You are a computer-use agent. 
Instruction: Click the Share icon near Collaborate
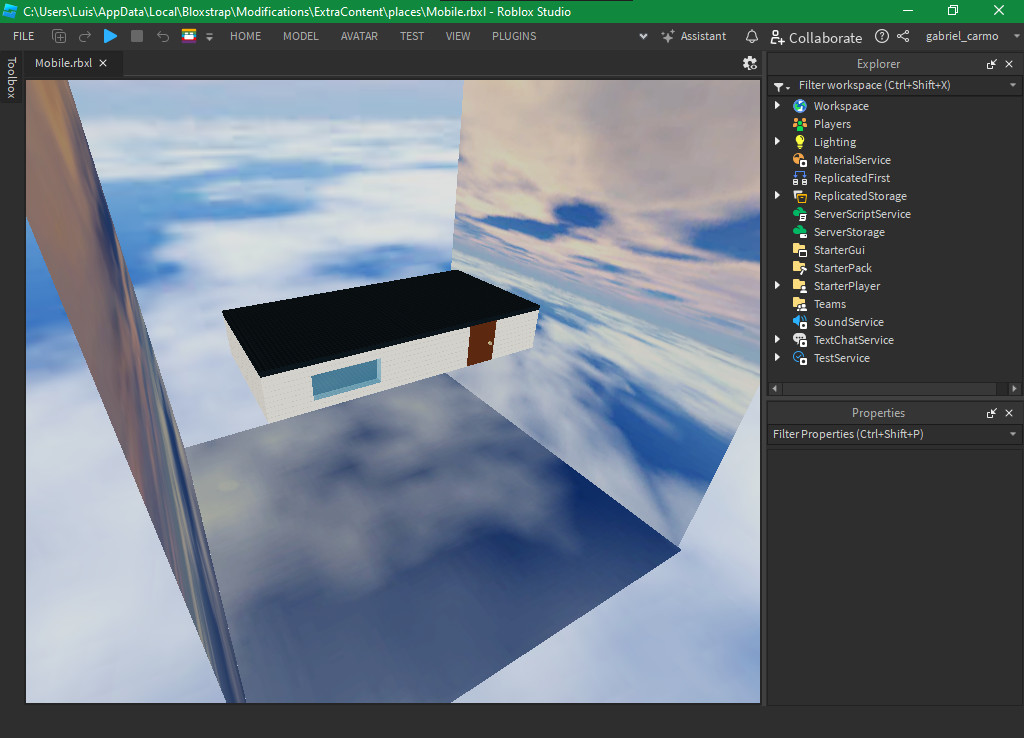coord(902,36)
